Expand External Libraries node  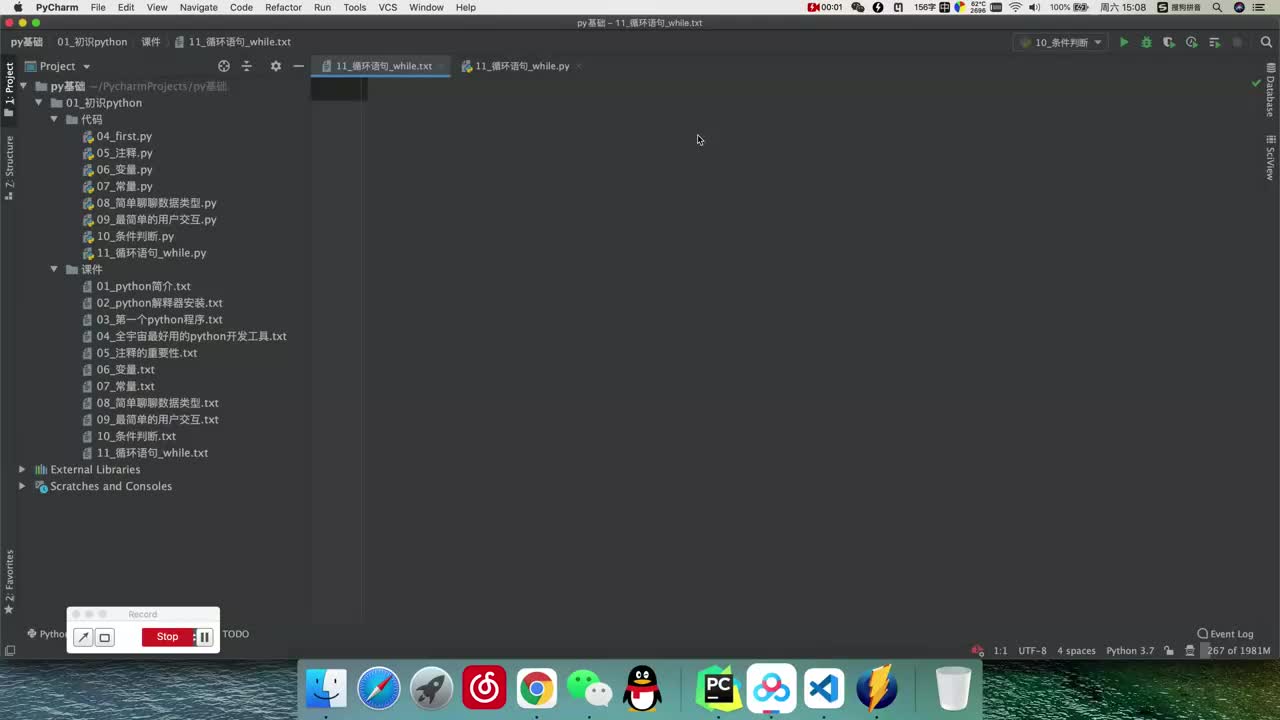[x=22, y=469]
